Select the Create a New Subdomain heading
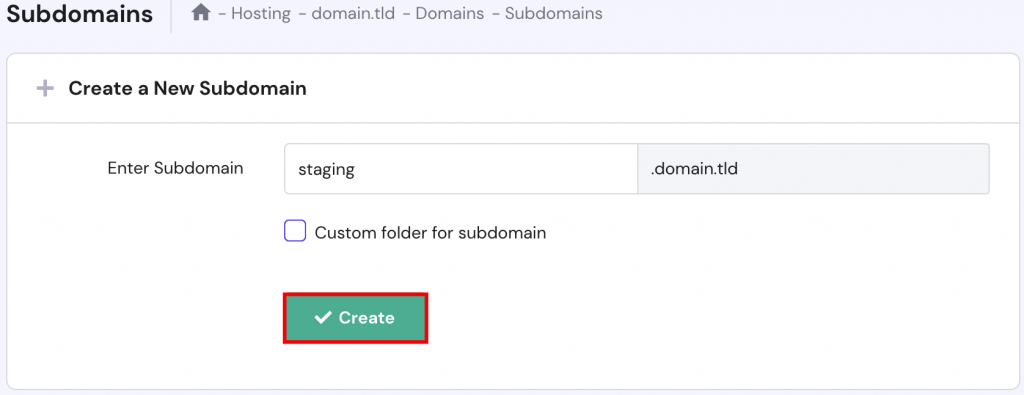This screenshot has height=395, width=1024. (x=187, y=89)
